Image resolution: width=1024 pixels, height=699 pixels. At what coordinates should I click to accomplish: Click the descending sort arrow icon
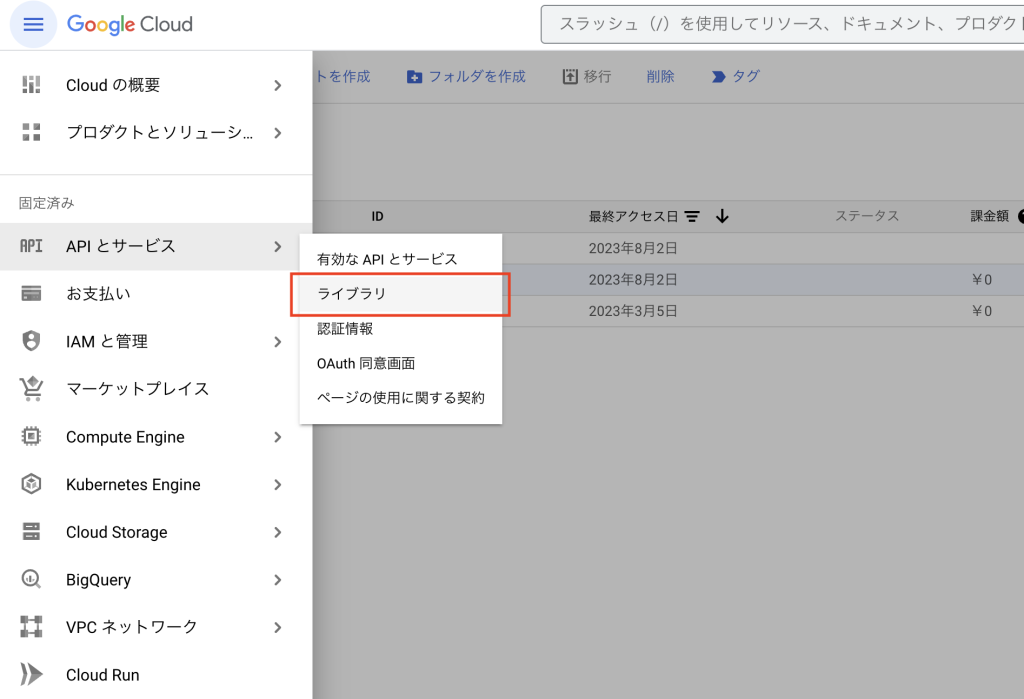tap(722, 216)
